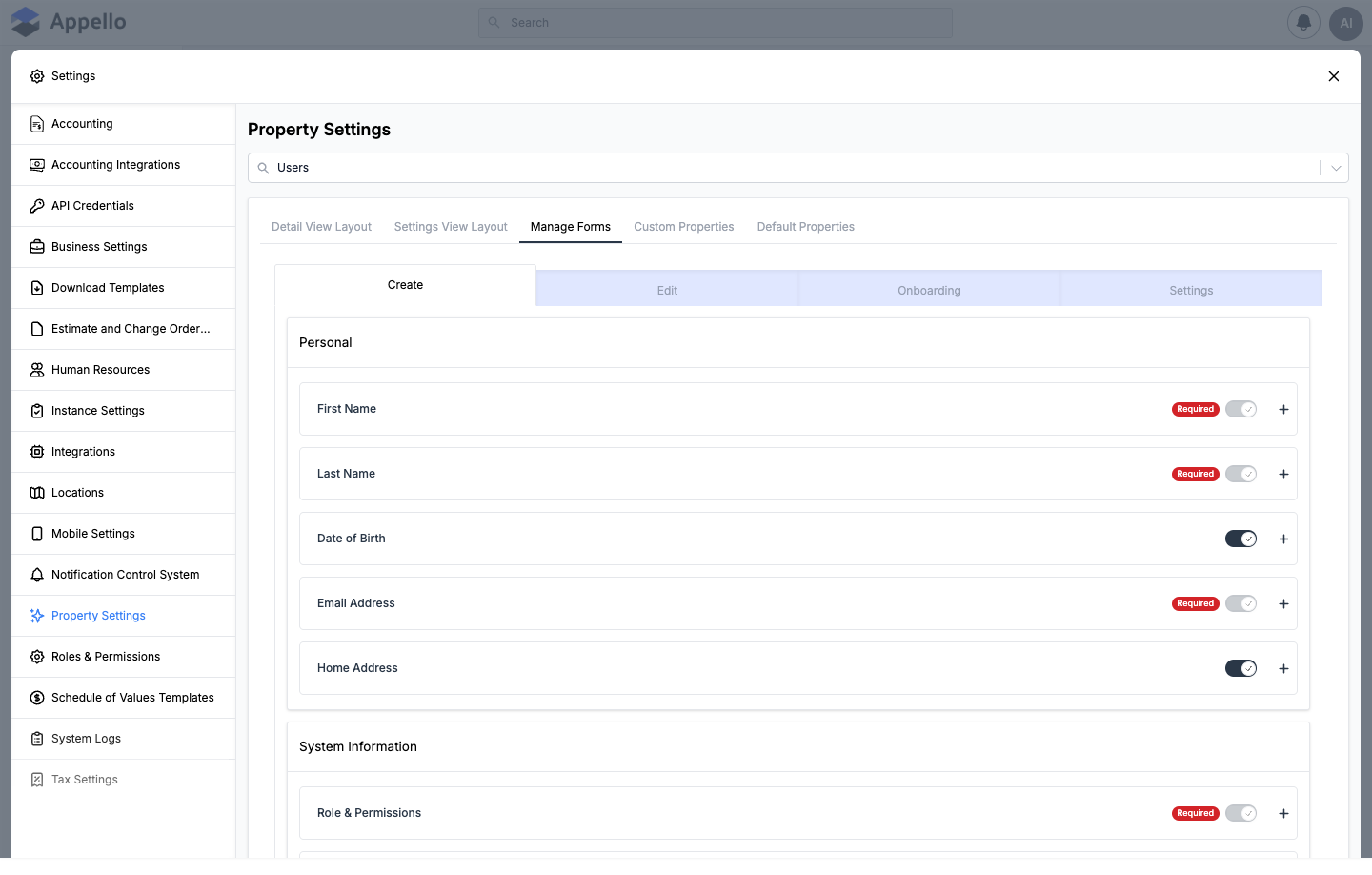
Task: Expand the Date of Birth row plus
Action: point(1283,539)
